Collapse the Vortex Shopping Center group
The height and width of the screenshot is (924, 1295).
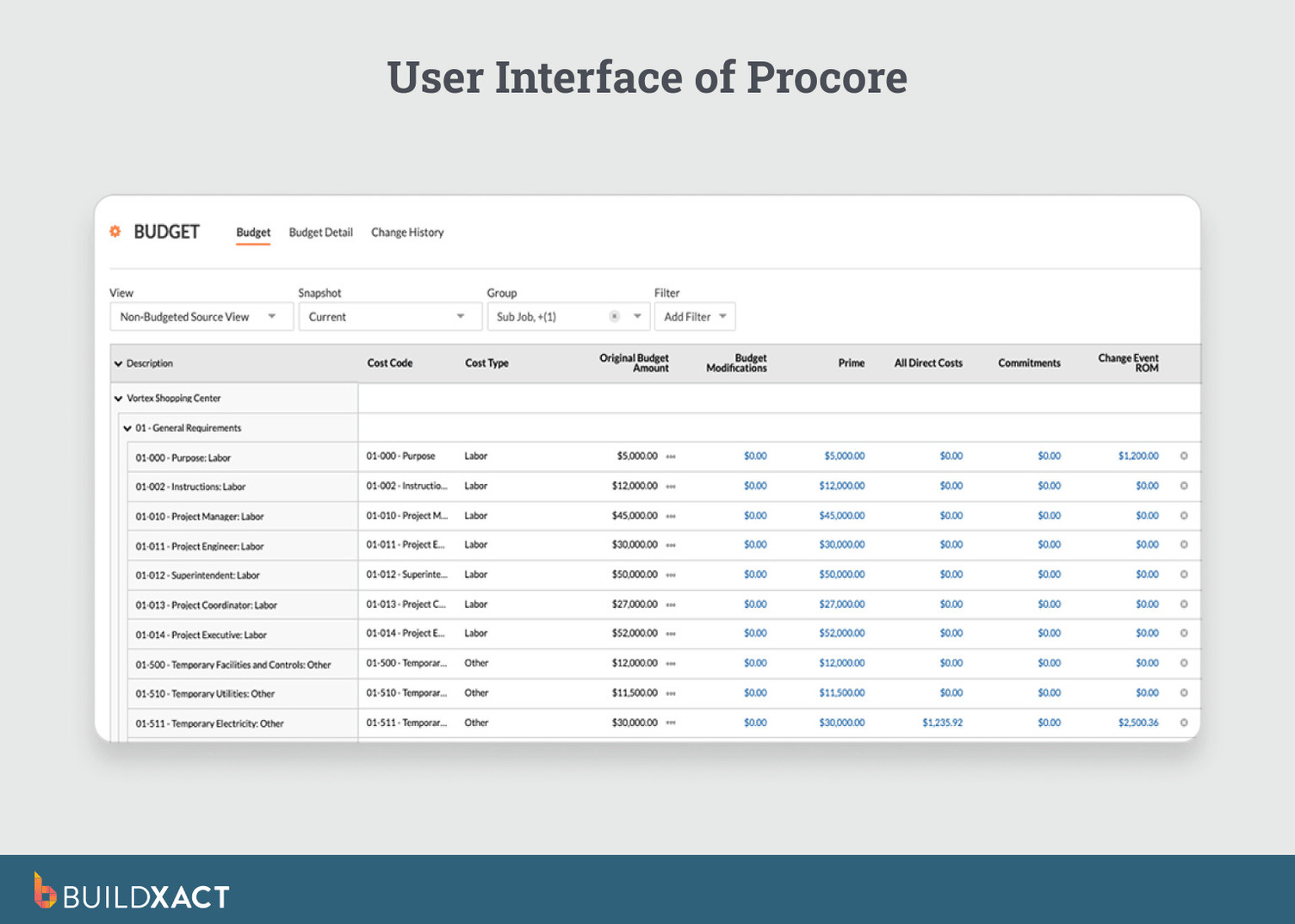point(119,398)
